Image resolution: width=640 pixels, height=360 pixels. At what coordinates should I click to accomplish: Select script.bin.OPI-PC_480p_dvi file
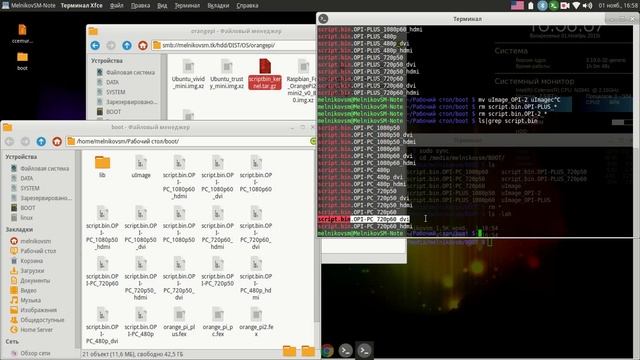(x=102, y=326)
